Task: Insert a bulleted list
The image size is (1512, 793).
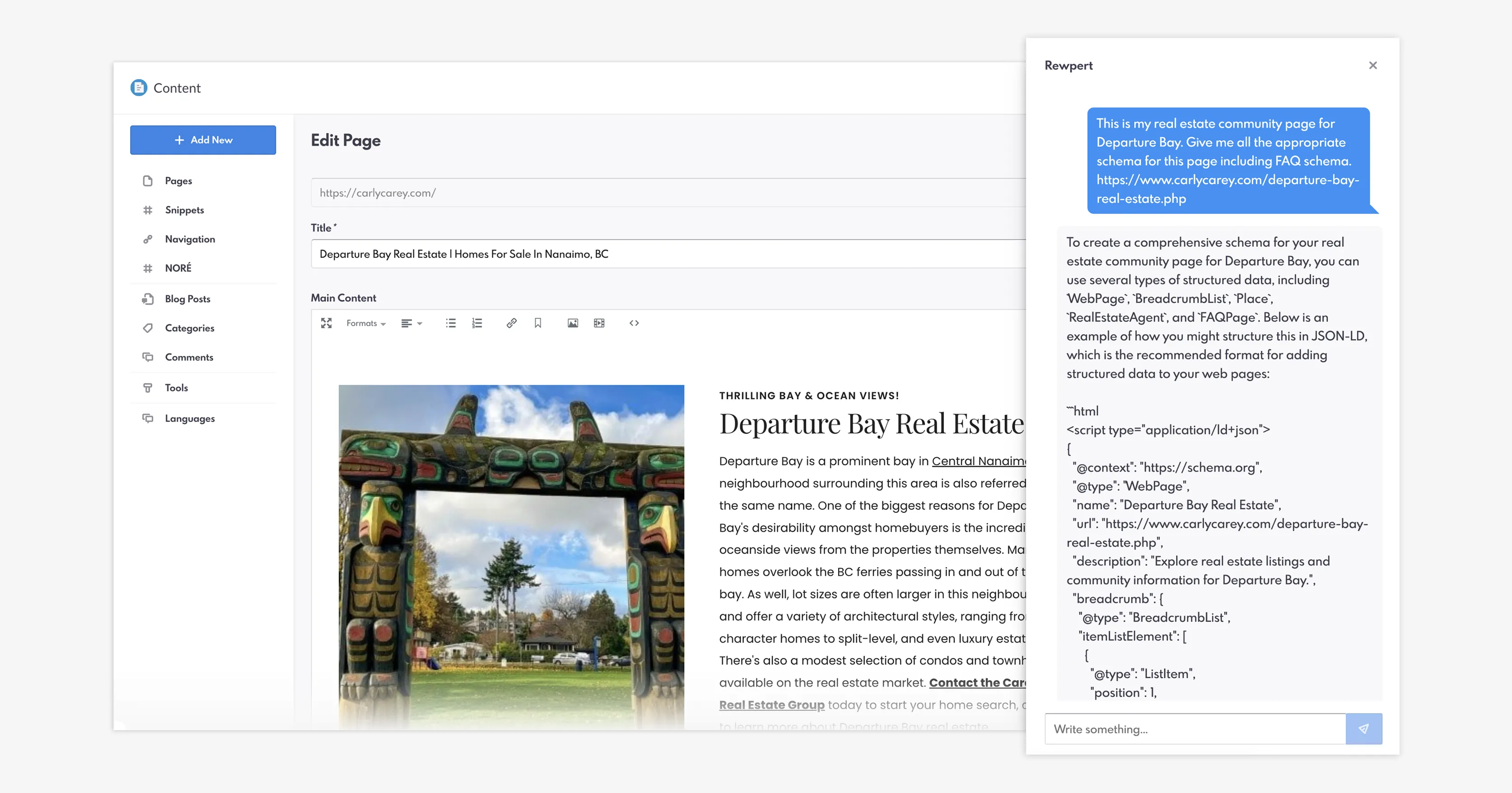Action: [x=451, y=323]
